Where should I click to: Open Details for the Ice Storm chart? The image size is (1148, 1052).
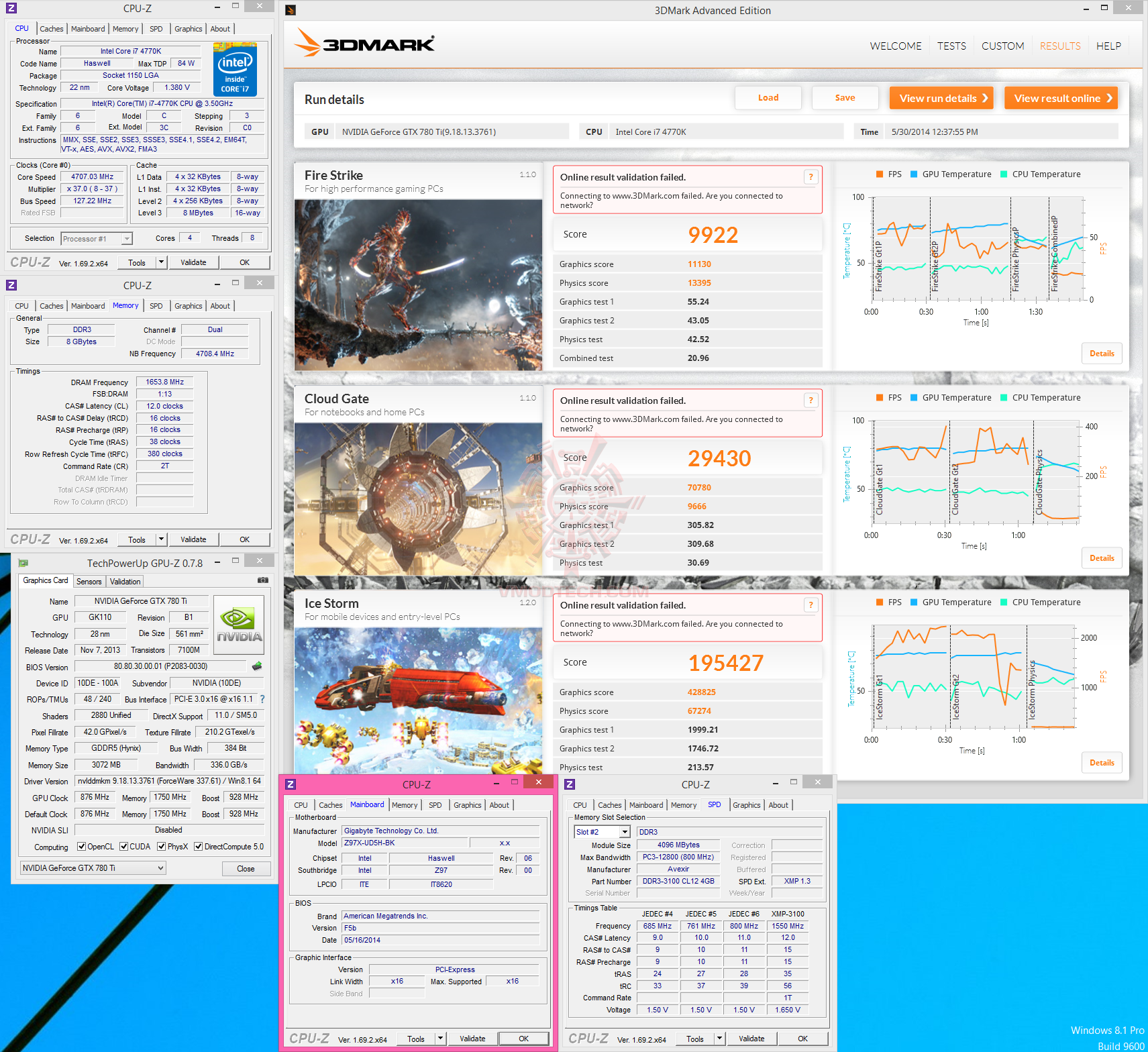1102,763
